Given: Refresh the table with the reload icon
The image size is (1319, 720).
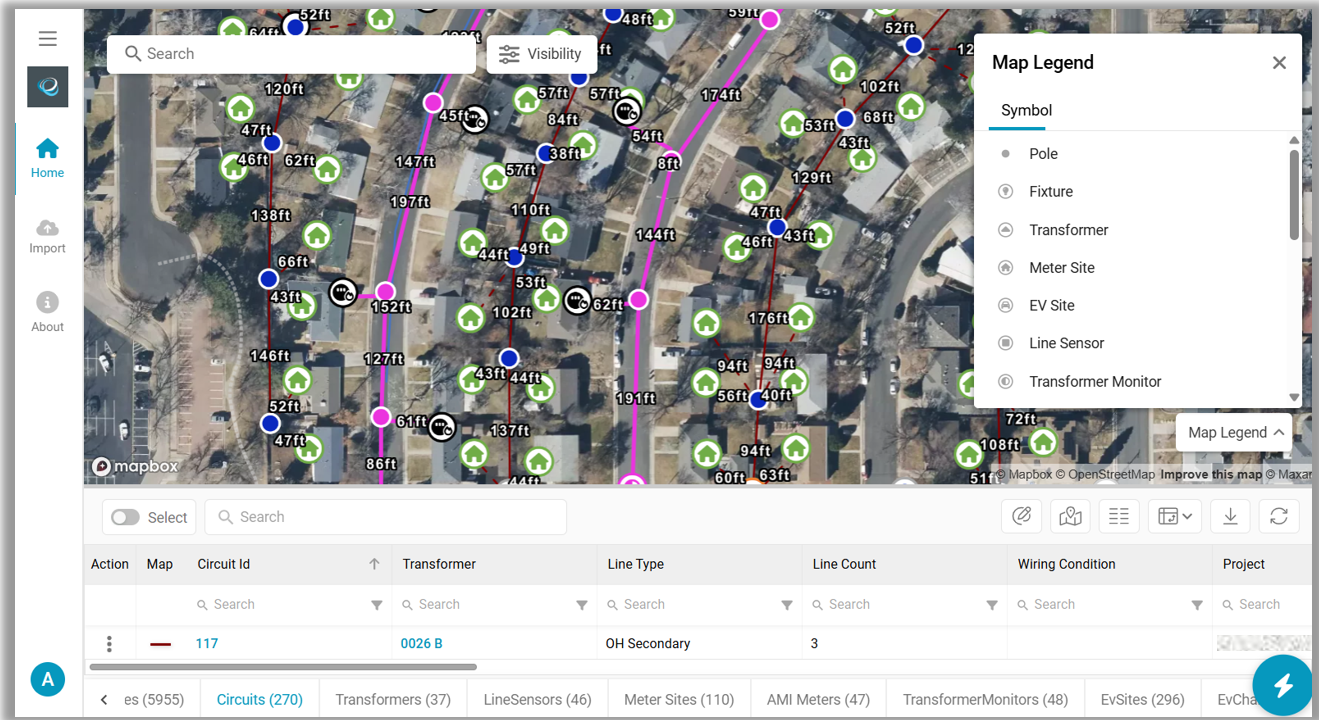Looking at the screenshot, I should (1278, 516).
